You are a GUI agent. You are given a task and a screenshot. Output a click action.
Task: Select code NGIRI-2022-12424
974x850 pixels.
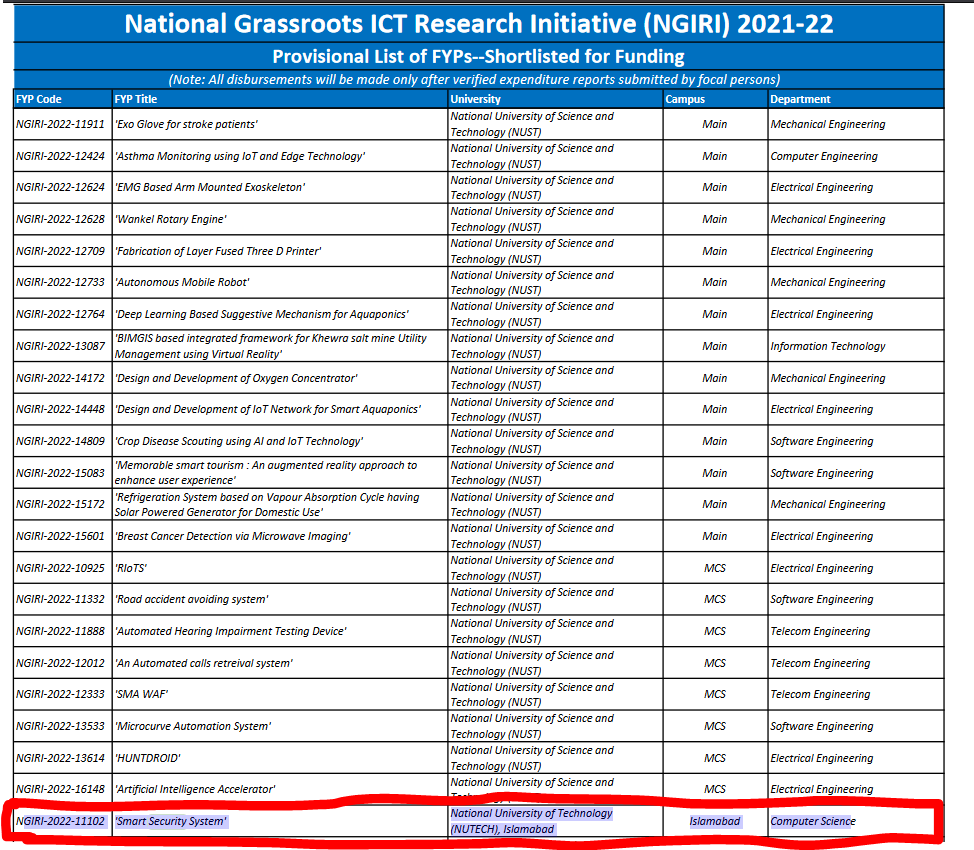pos(60,156)
